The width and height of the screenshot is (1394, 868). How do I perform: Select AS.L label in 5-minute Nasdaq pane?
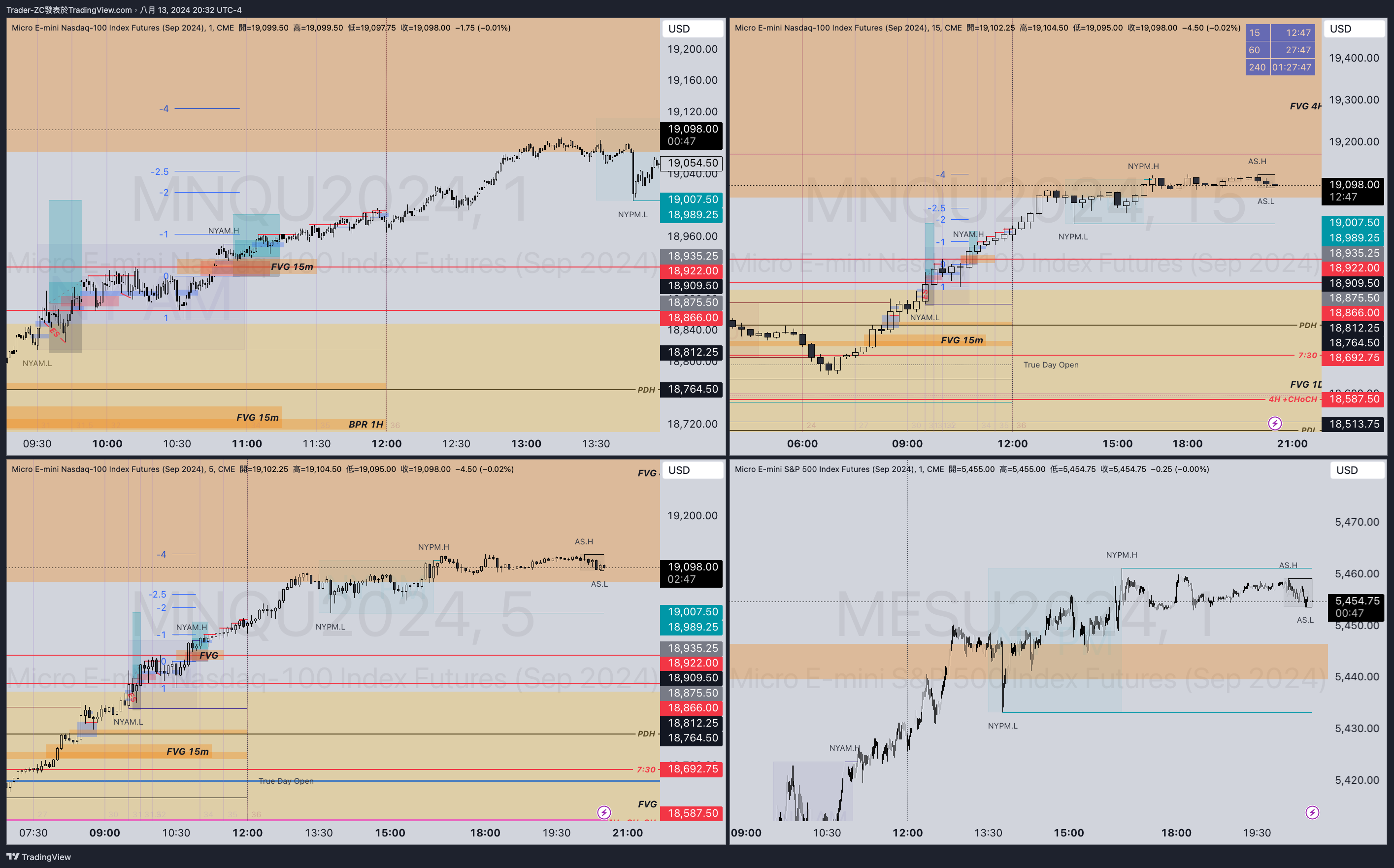pos(599,584)
